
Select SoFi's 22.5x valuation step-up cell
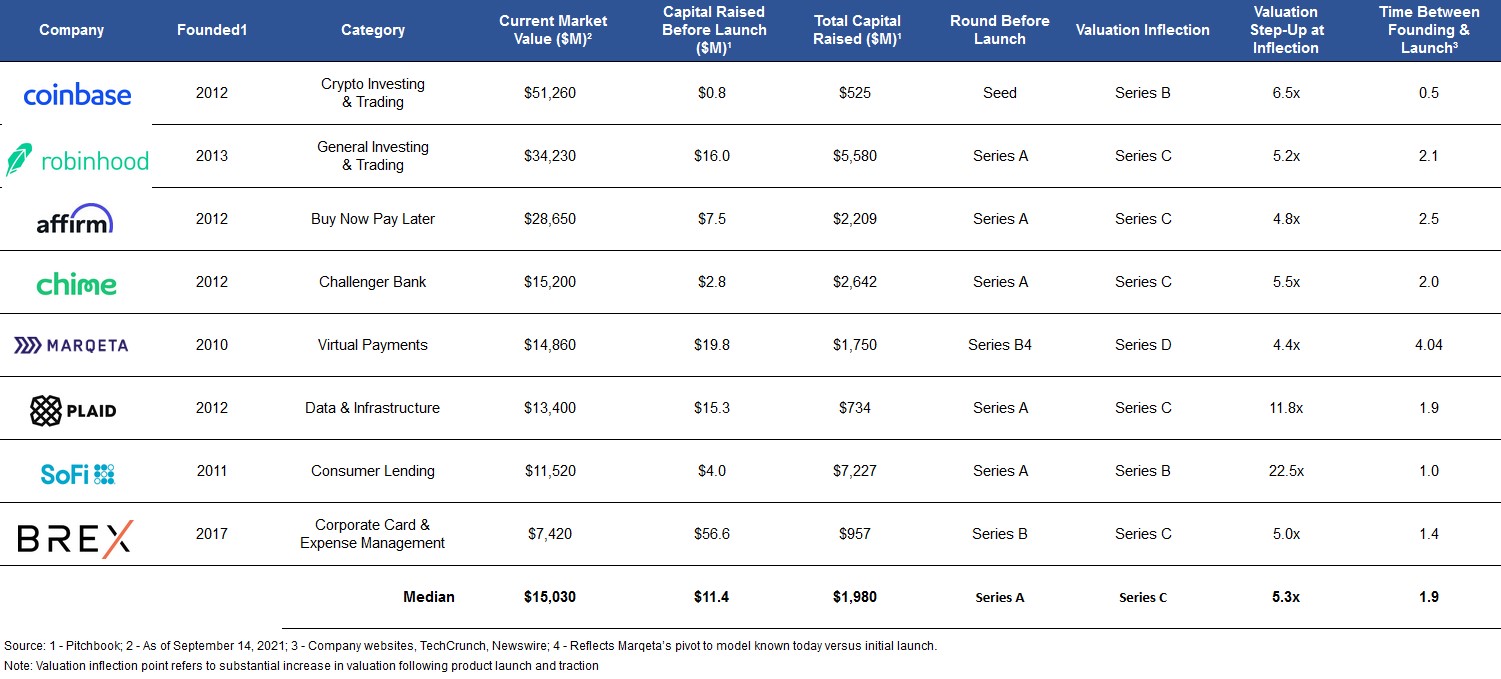coord(1285,471)
